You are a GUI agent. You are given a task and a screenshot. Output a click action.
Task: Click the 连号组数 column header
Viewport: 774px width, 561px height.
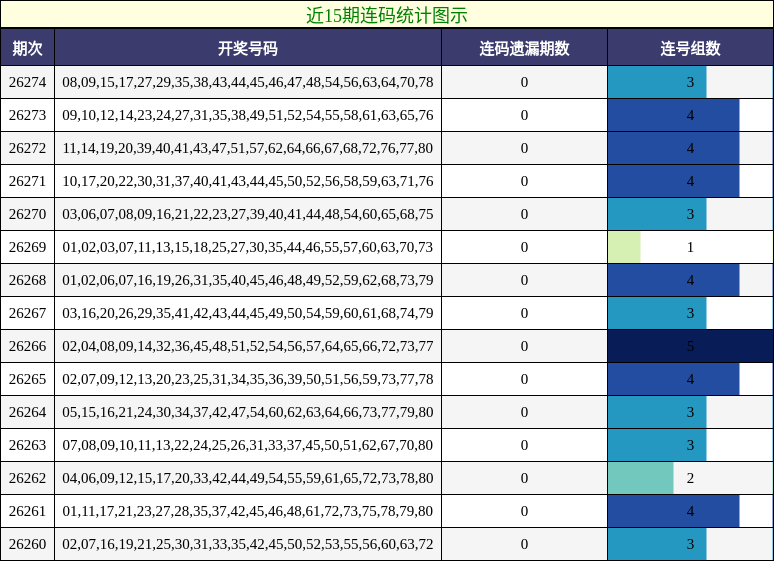[690, 48]
